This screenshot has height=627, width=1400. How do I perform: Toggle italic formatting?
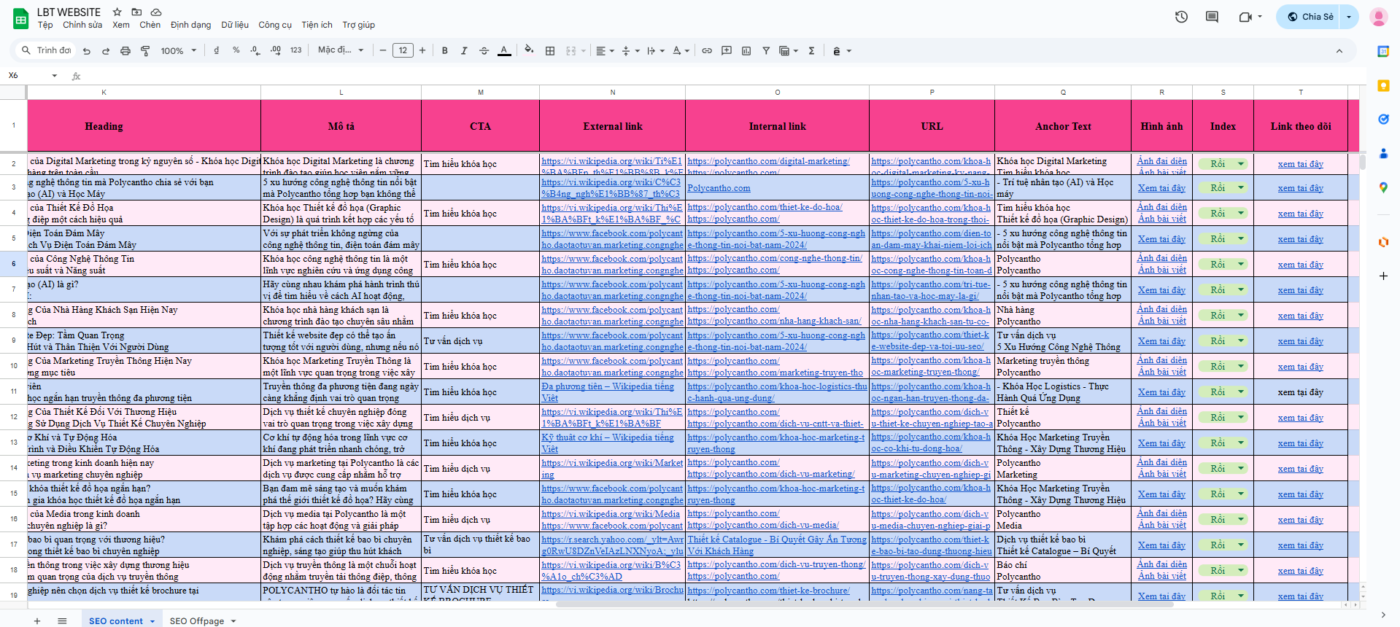point(465,50)
